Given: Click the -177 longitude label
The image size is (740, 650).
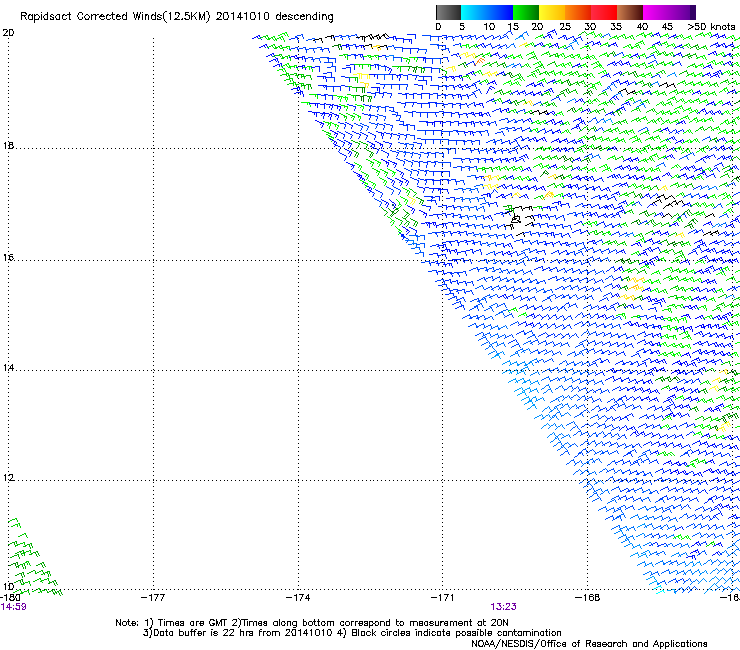Looking at the screenshot, I should 153,598.
